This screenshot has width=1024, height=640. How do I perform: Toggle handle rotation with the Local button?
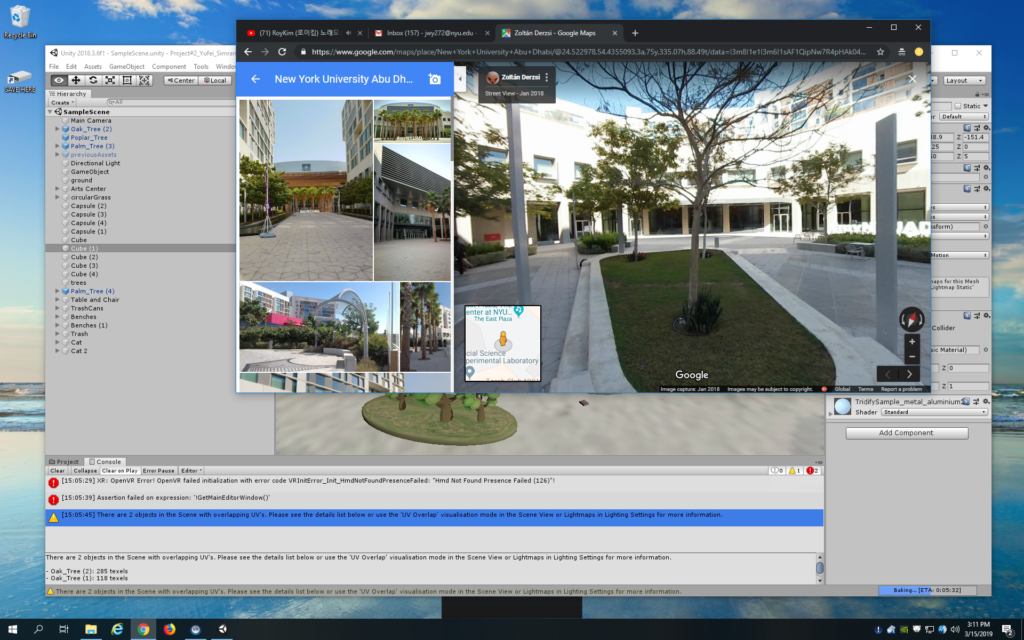click(215, 80)
